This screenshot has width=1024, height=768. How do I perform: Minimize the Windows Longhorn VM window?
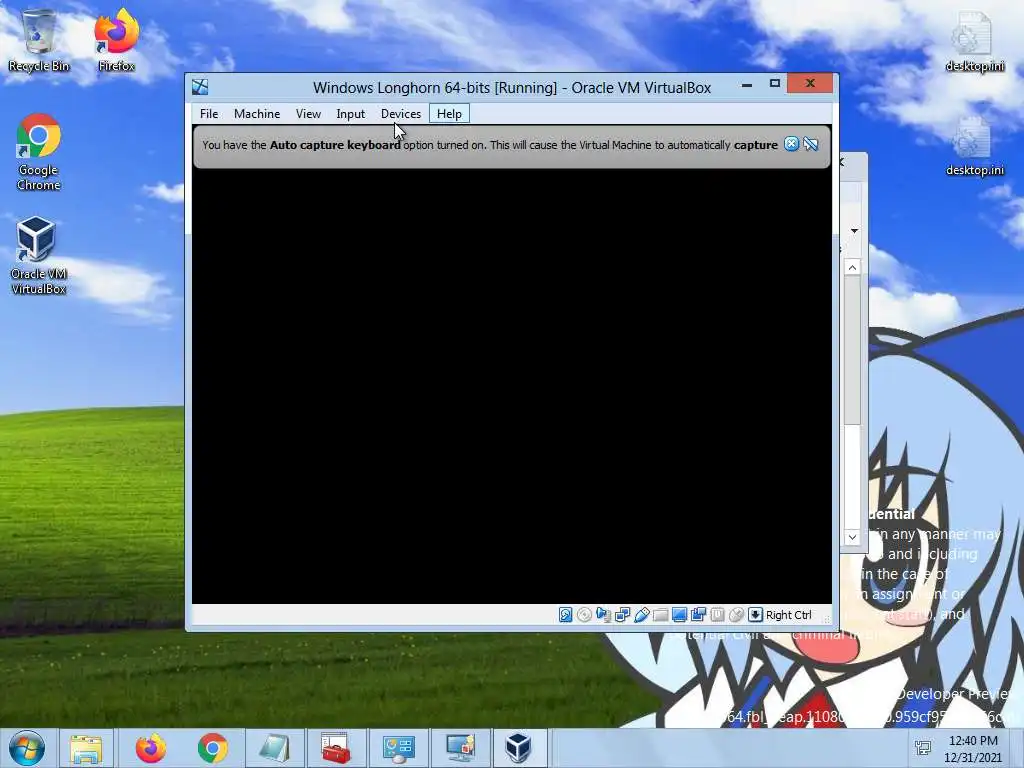coord(746,84)
